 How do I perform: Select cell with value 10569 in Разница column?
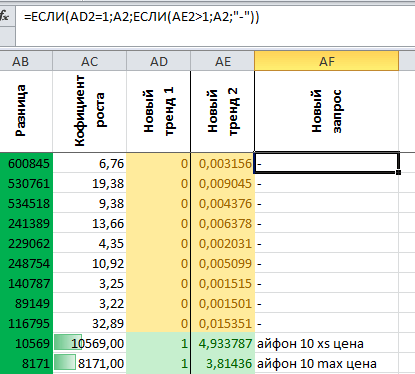click(26, 343)
